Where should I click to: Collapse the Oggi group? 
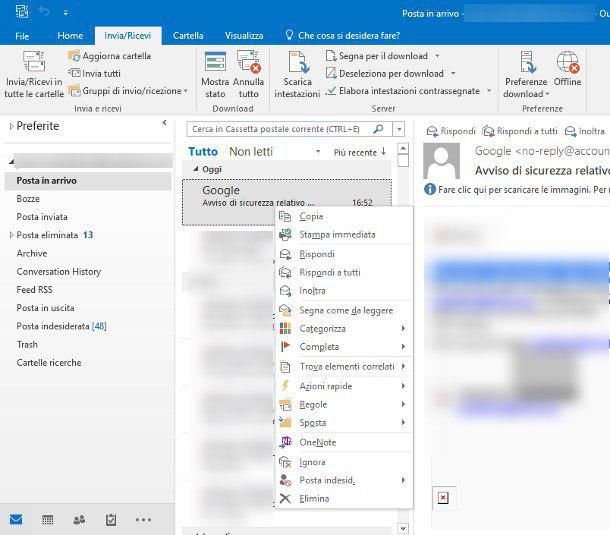pos(196,169)
